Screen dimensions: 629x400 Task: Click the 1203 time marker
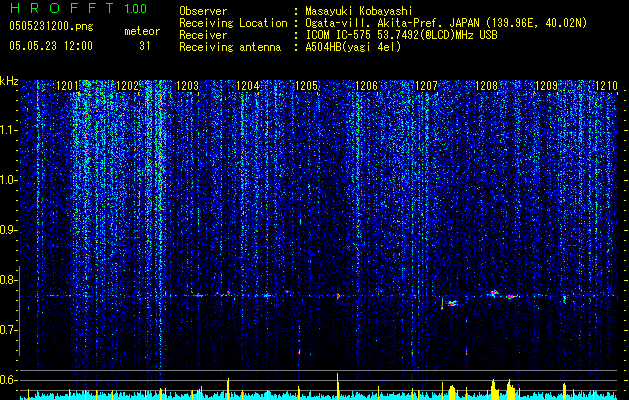click(187, 86)
